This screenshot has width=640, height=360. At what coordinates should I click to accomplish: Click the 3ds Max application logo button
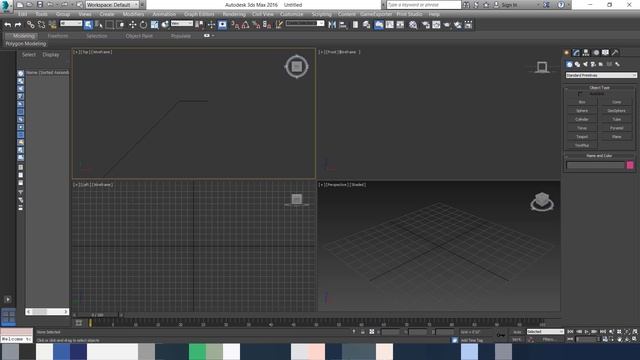pyautogui.click(x=6, y=5)
